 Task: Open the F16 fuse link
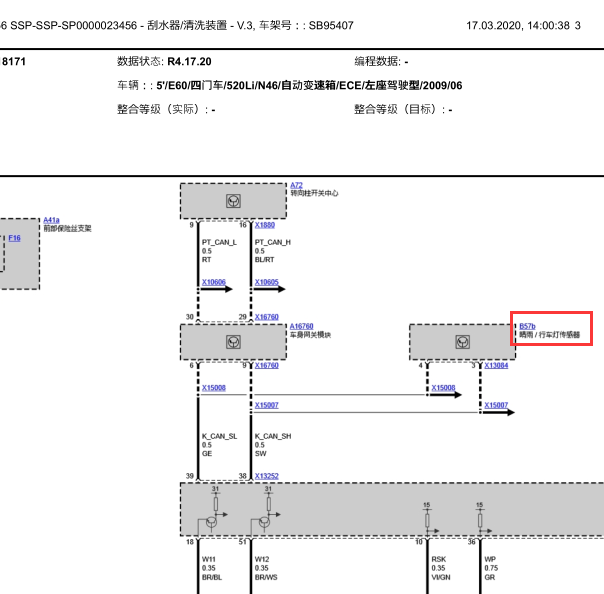pos(14,238)
